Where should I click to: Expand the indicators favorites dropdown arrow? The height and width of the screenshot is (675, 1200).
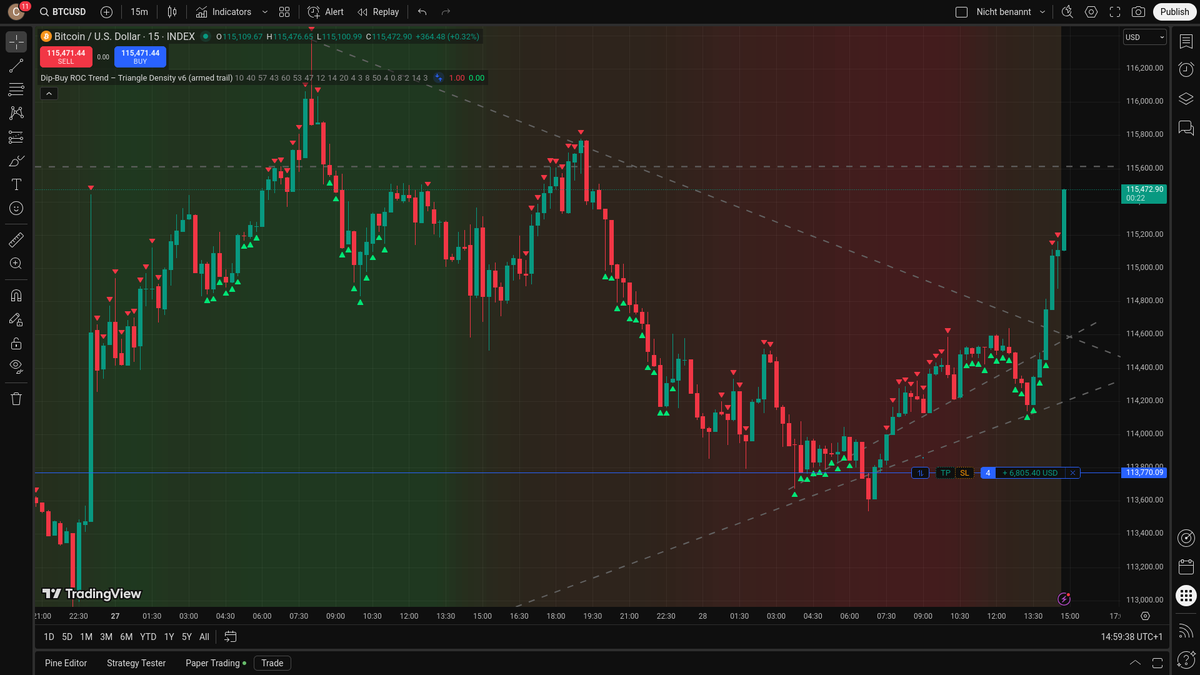point(264,12)
